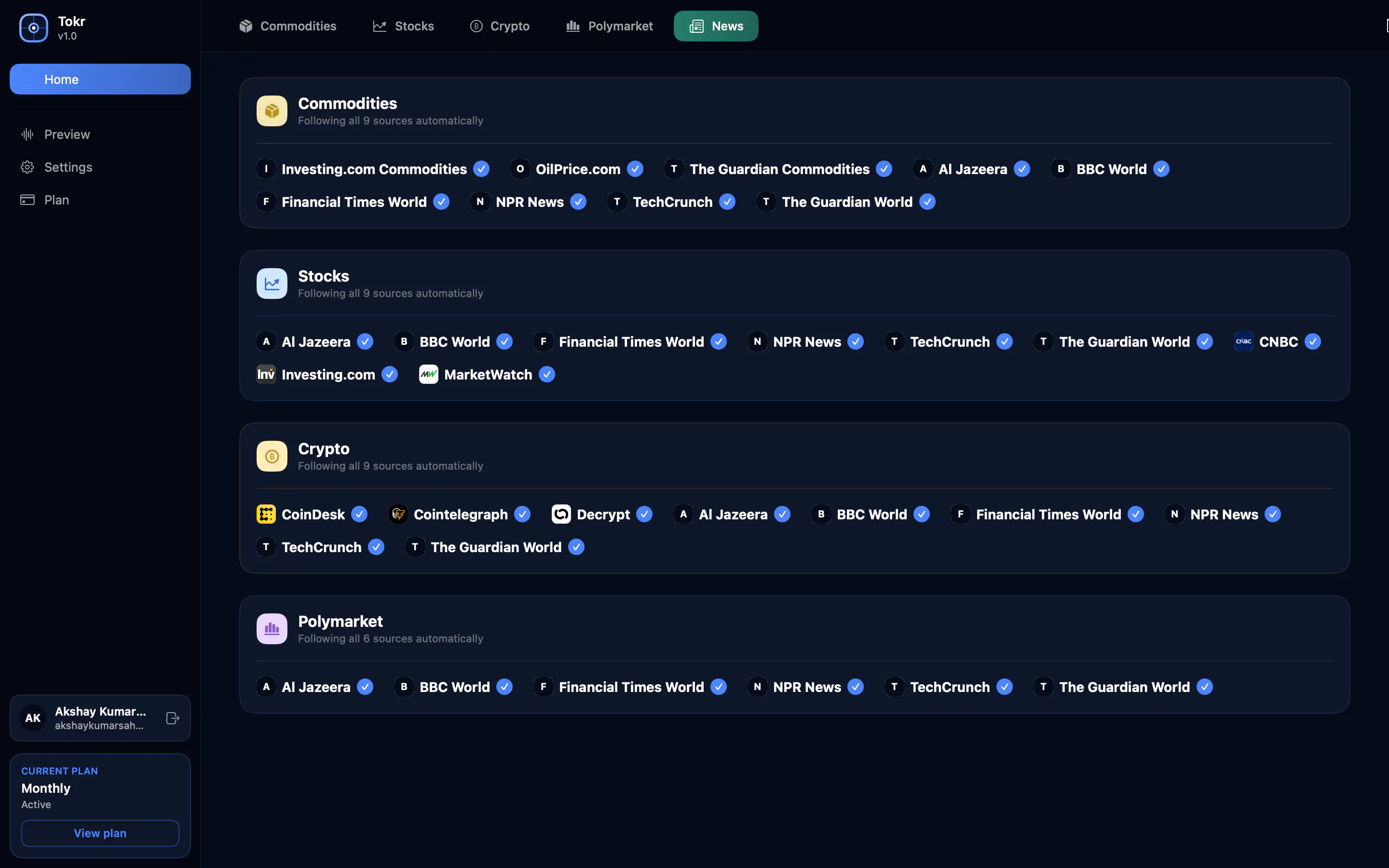Click the View plan button
1389x868 pixels.
(x=100, y=833)
